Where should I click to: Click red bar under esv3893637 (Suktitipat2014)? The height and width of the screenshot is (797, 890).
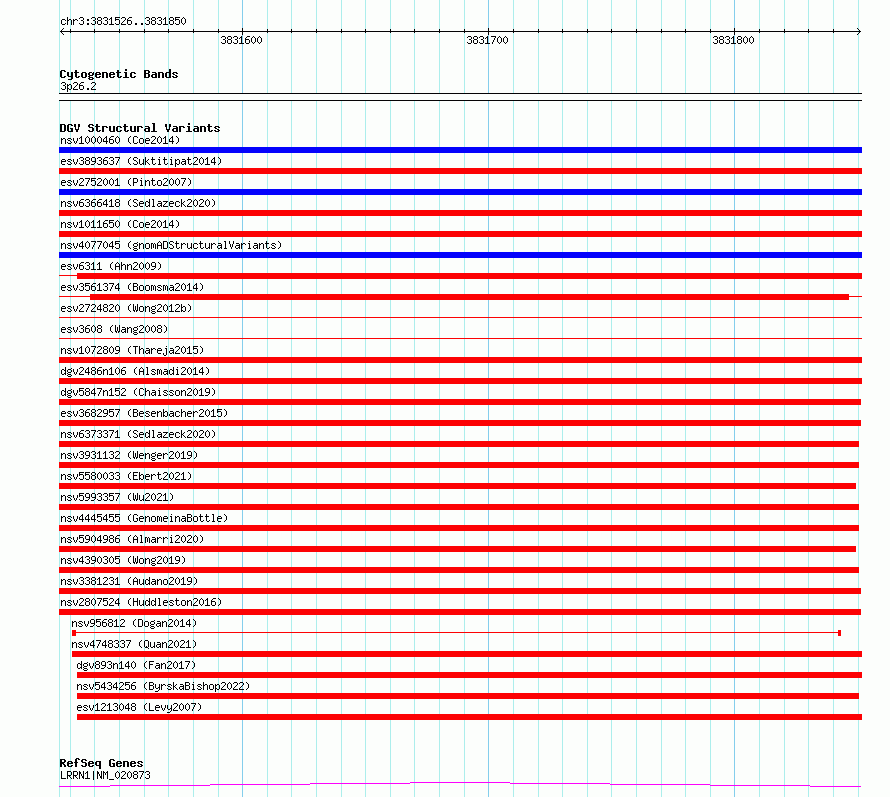click(460, 171)
